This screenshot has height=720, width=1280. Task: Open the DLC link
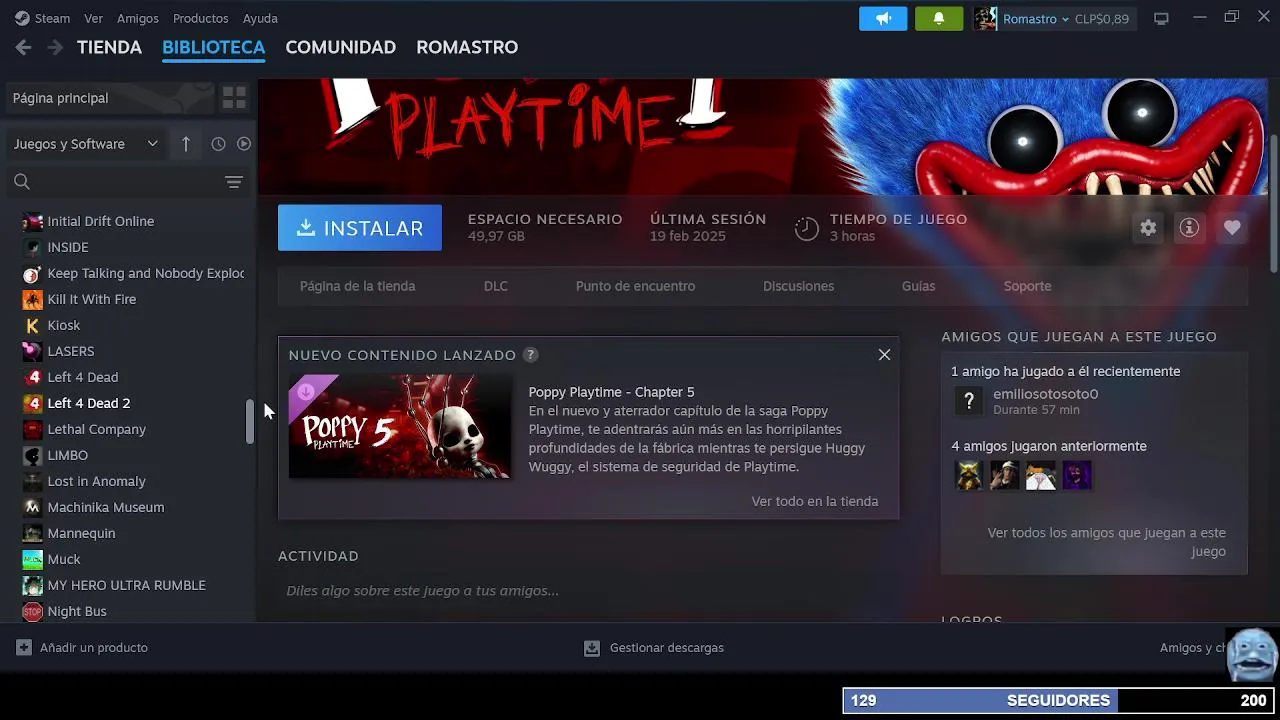496,286
